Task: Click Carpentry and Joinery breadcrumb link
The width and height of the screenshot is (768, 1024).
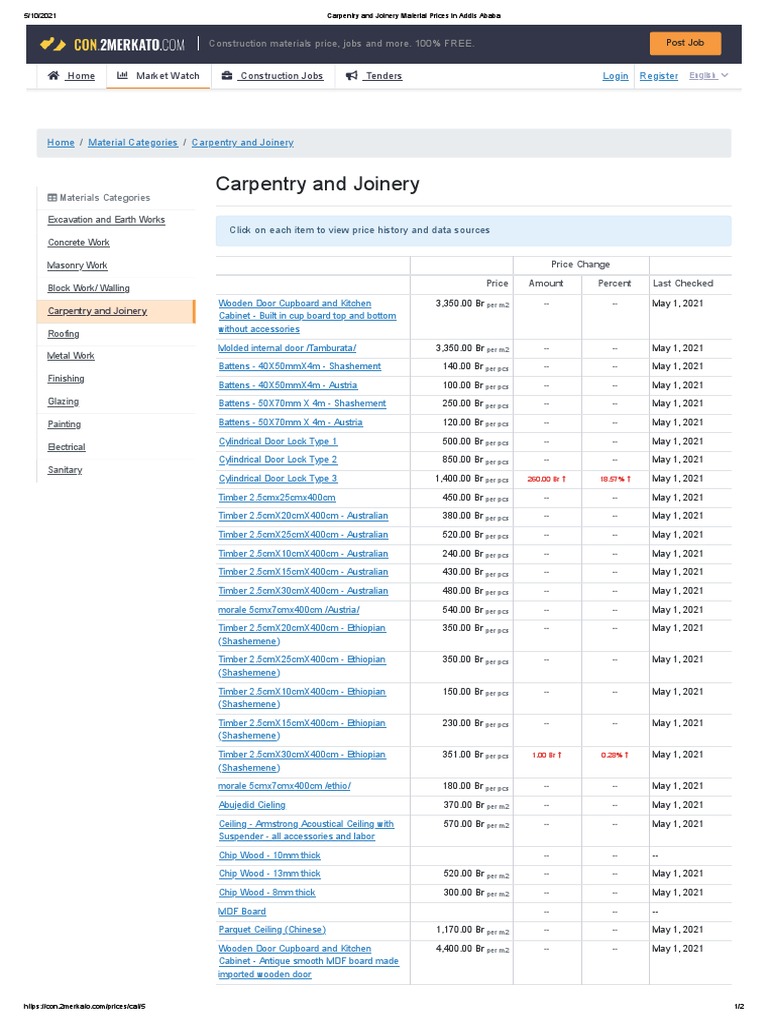Action: click(x=242, y=142)
